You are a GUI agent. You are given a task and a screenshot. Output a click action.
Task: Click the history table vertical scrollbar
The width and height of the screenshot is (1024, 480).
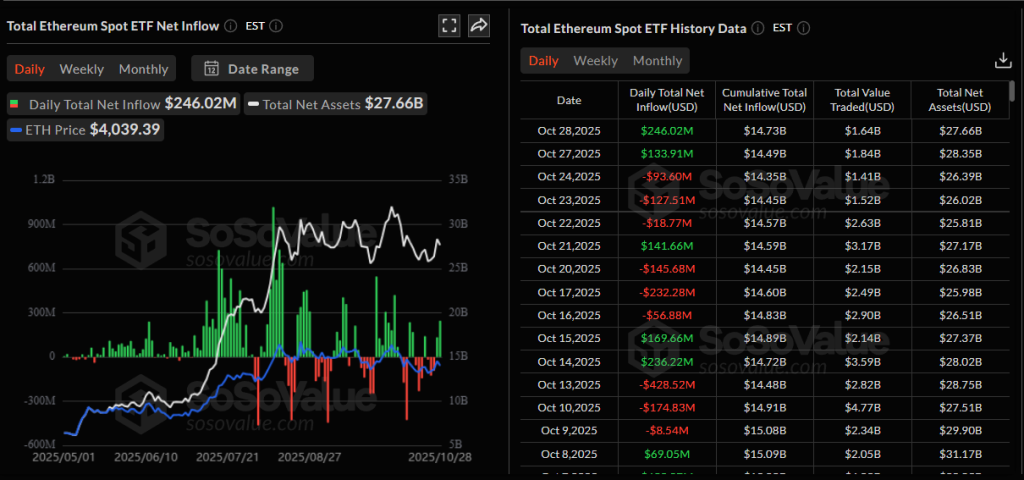click(1013, 92)
